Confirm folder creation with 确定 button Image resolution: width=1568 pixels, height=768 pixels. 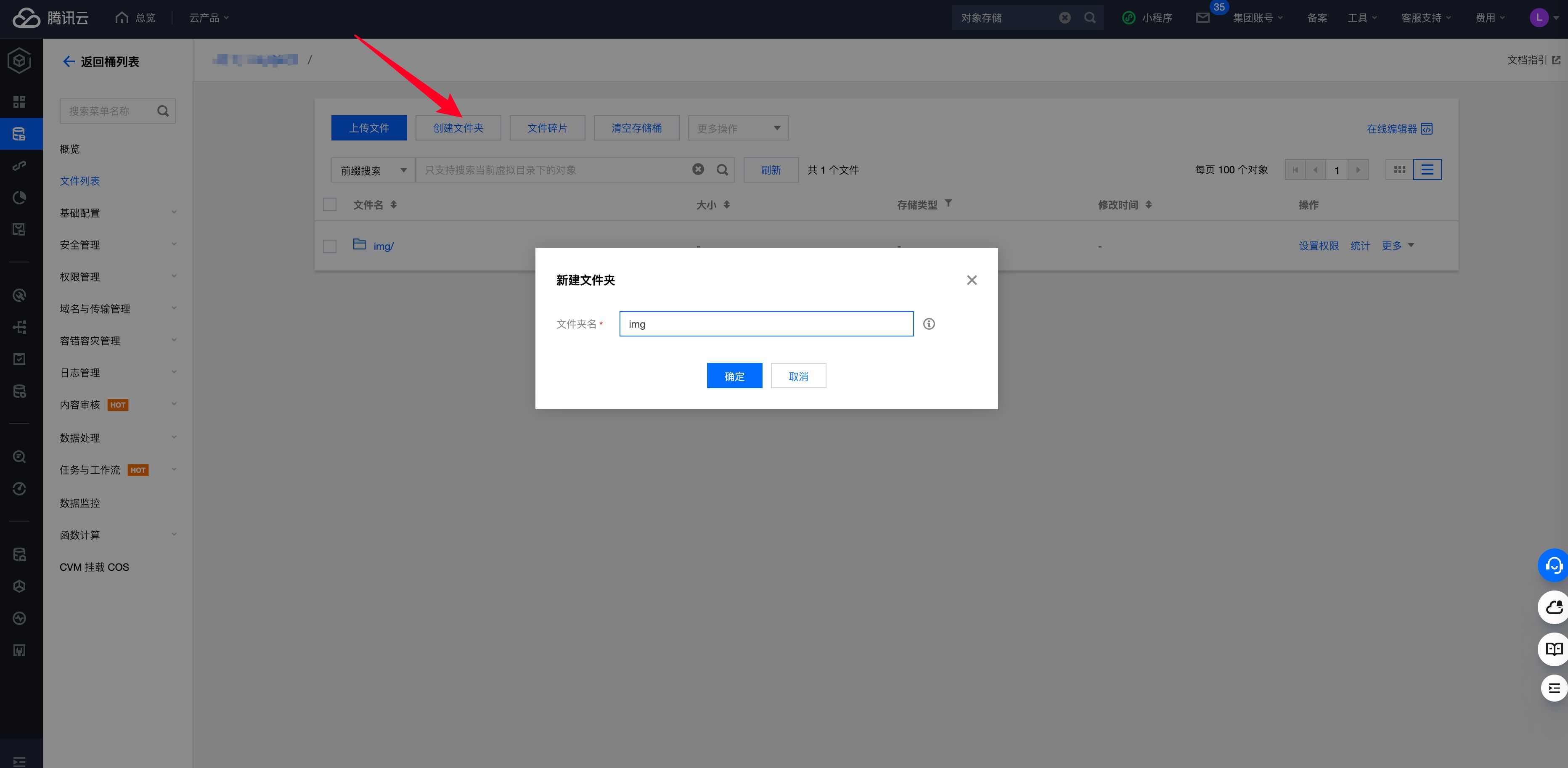(734, 376)
